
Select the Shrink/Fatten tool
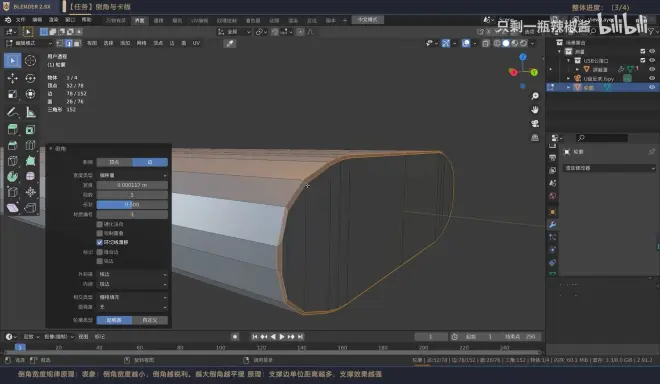[30, 192]
